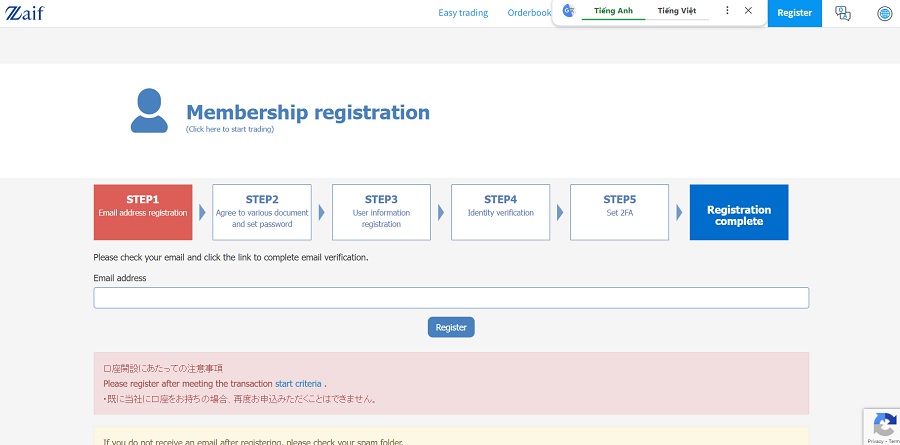The width and height of the screenshot is (900, 445).
Task: Close the translate popup
Action: click(748, 10)
